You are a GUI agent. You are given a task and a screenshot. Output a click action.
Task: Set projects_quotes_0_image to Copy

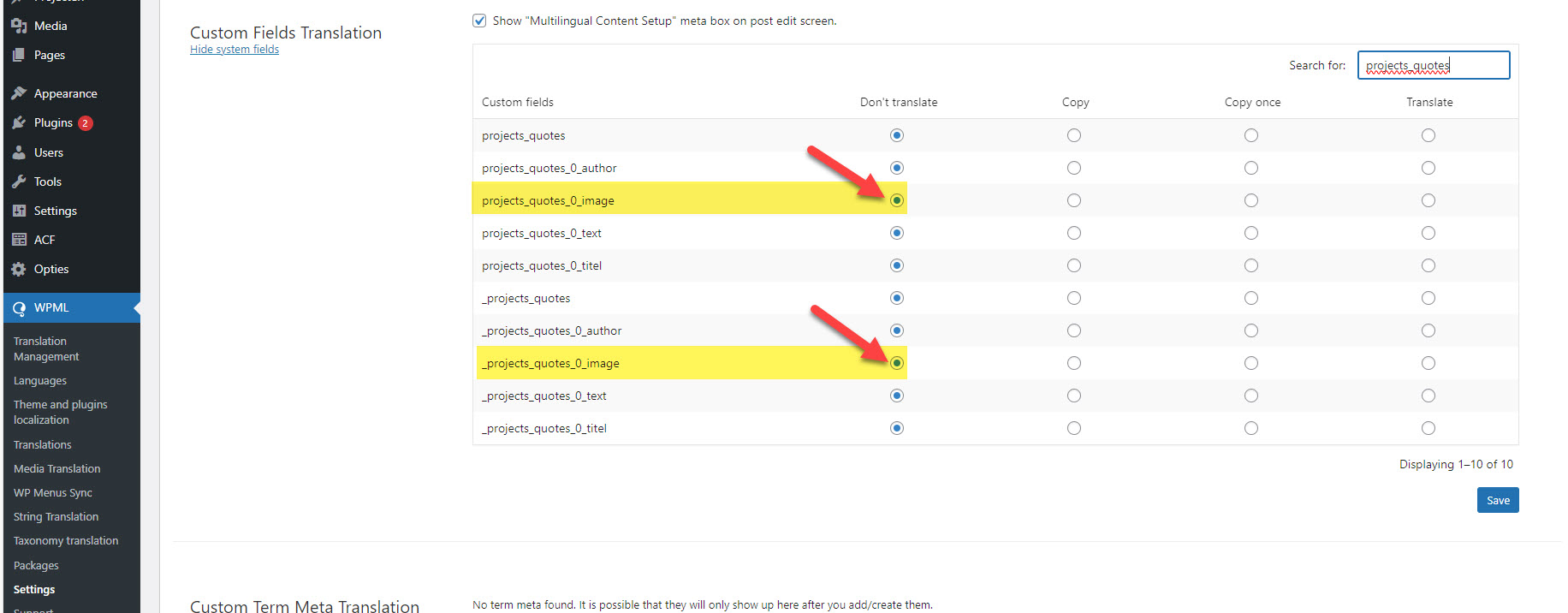(x=1074, y=200)
